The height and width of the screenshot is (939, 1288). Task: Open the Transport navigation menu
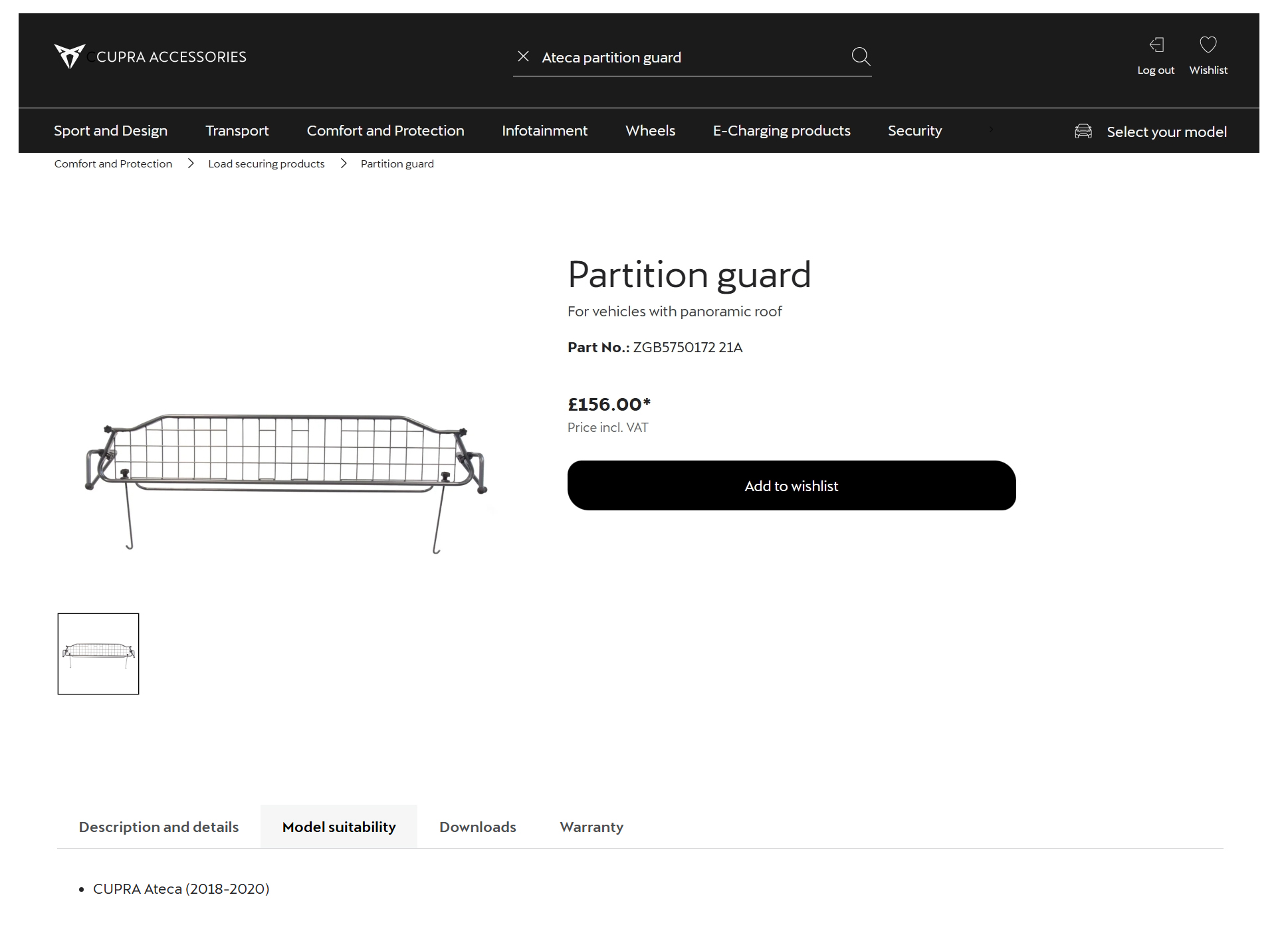[237, 130]
